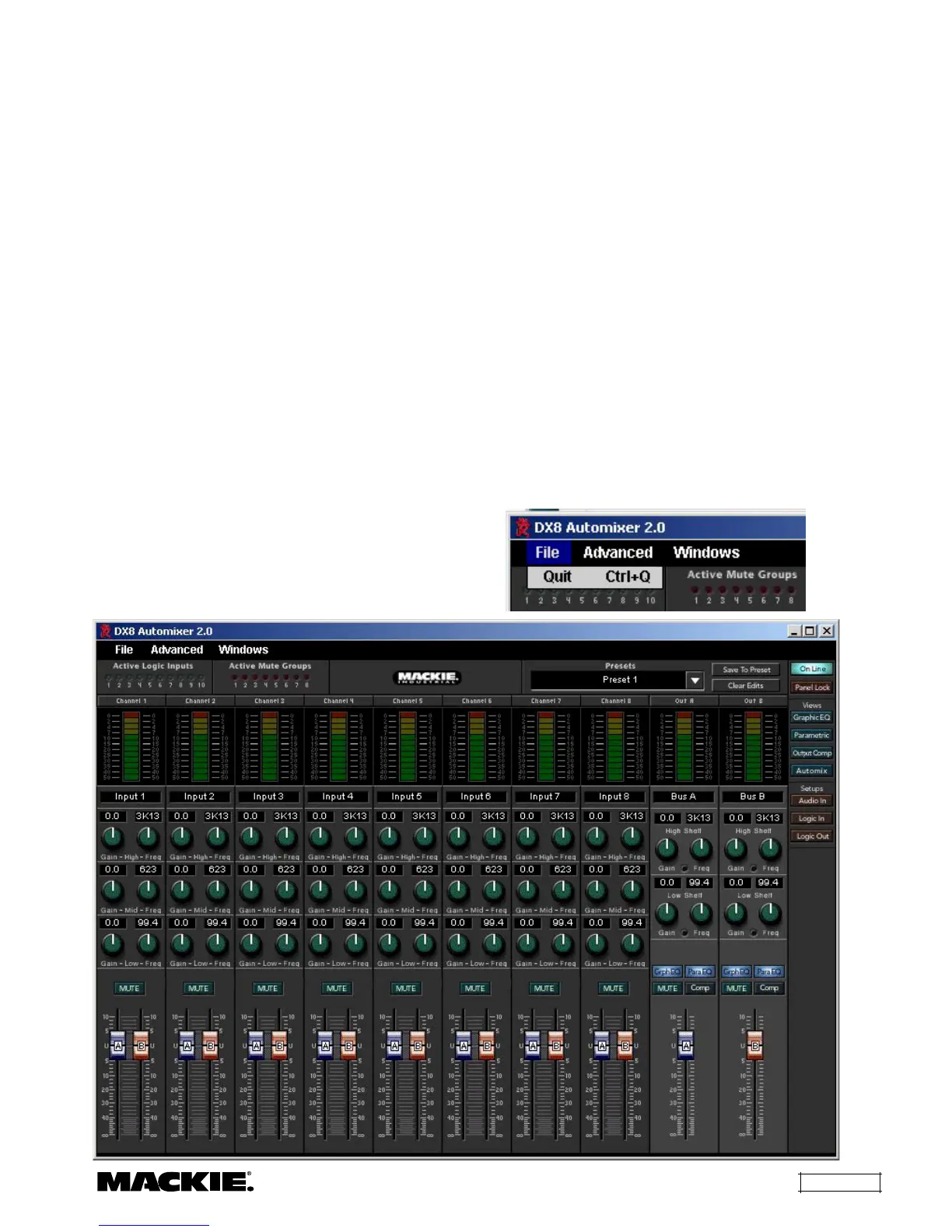Open the Output Comp view
The height and width of the screenshot is (1232, 952).
point(812,753)
